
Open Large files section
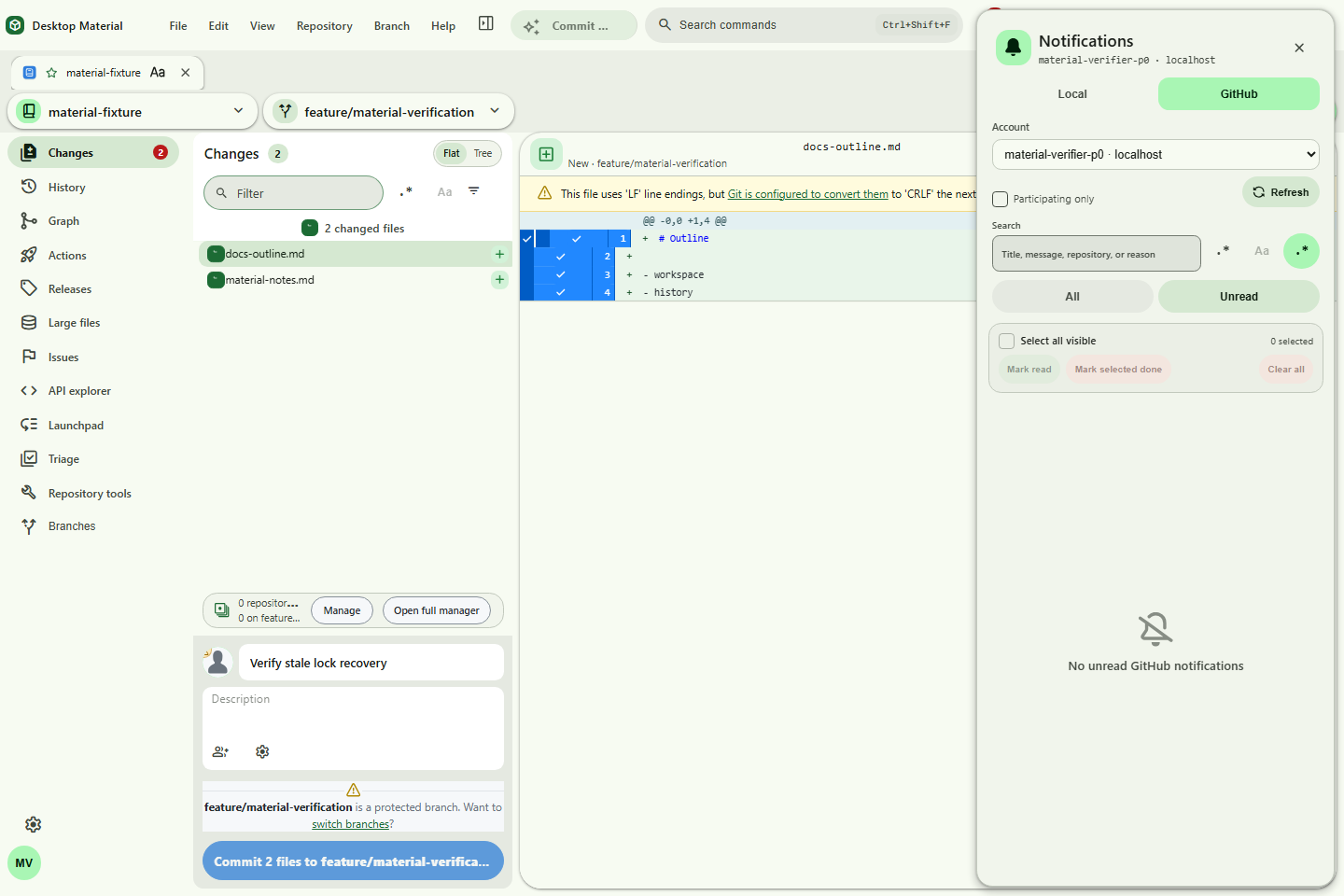pos(93,323)
